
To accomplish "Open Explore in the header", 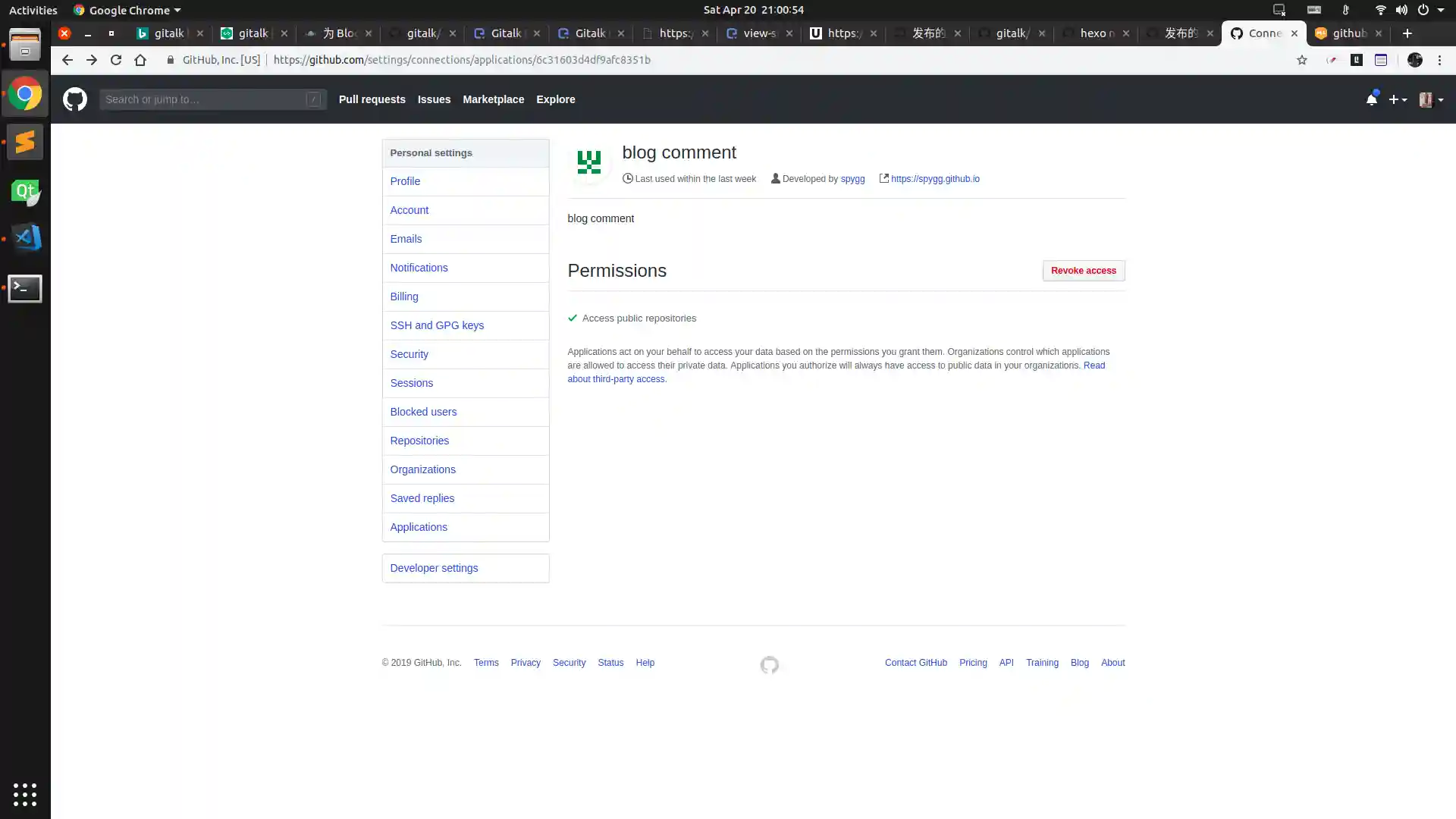I will 555,99.
